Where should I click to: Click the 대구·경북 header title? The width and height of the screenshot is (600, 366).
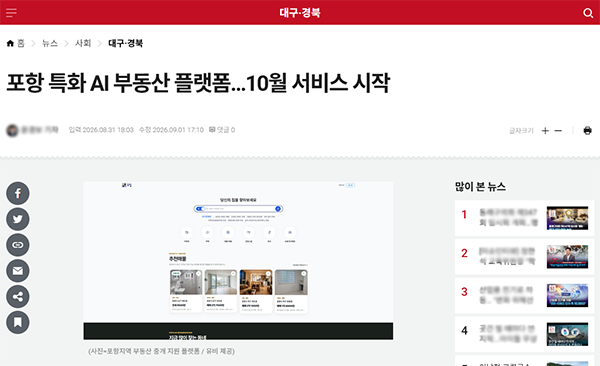point(300,13)
